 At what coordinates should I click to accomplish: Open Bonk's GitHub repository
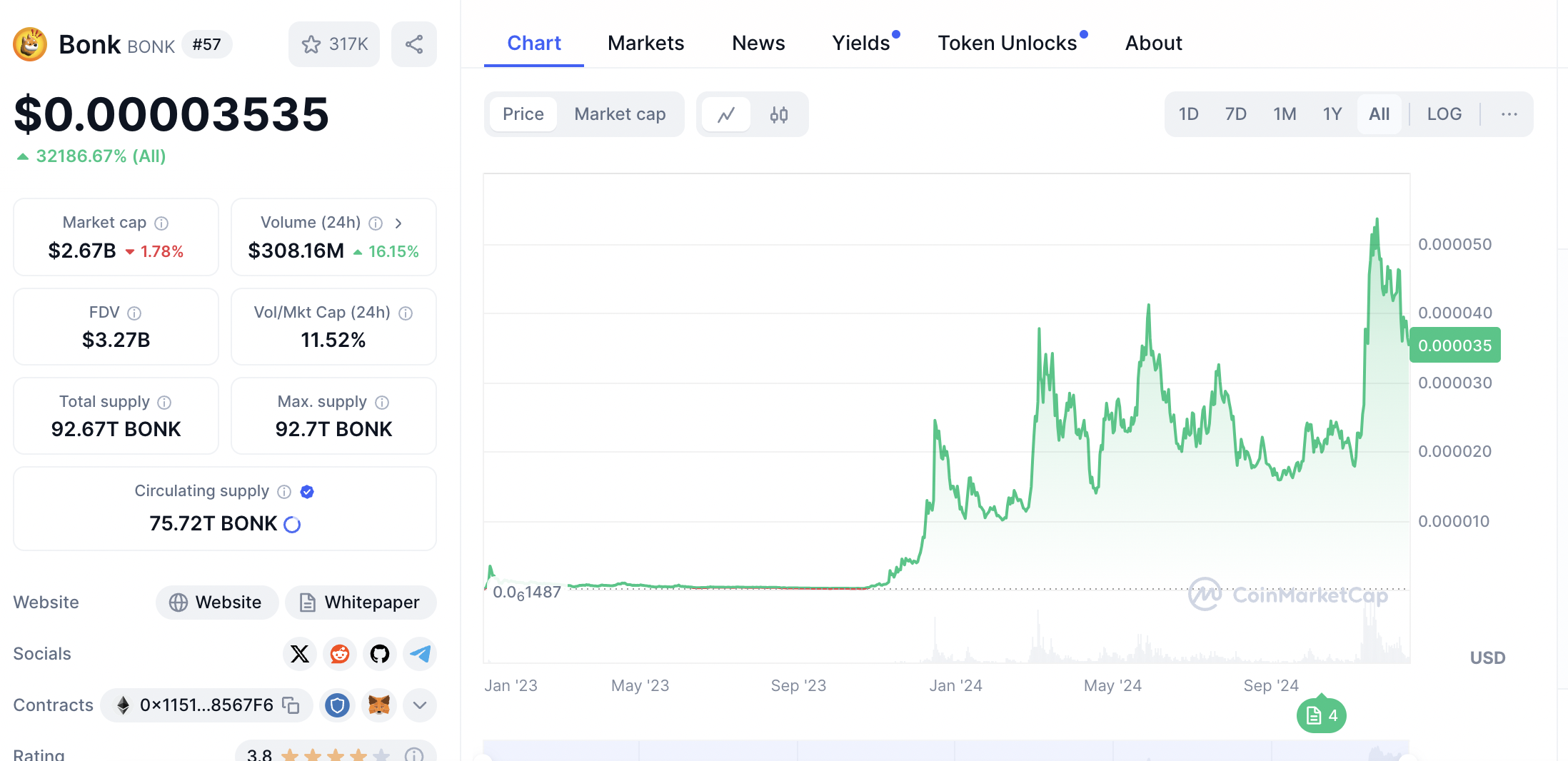tap(380, 654)
